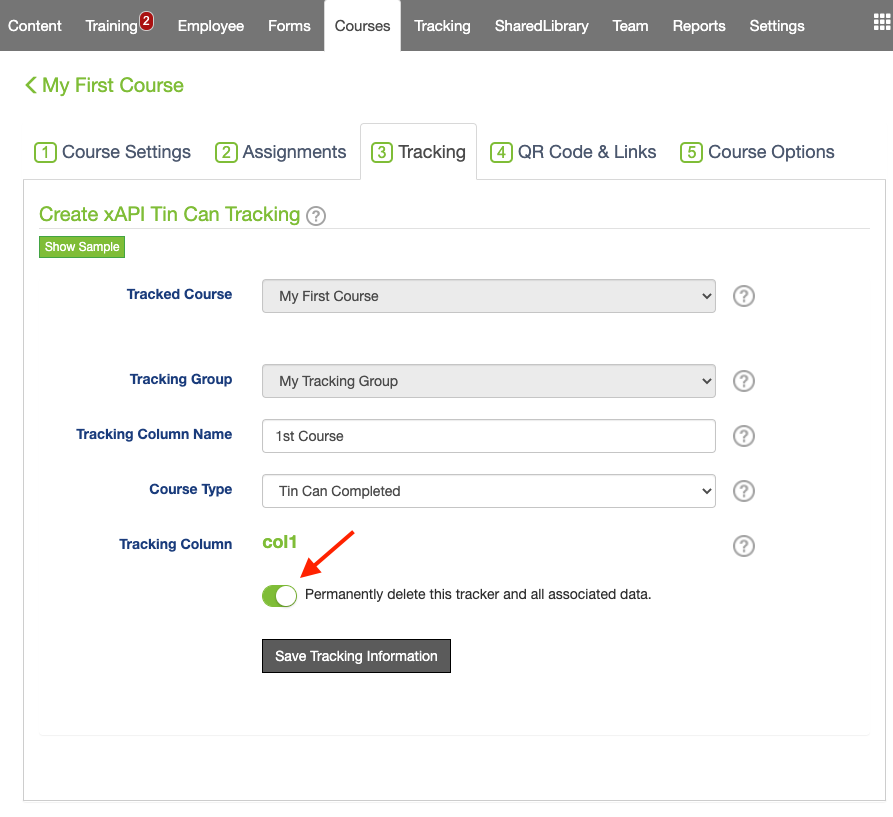This screenshot has height=817, width=893.
Task: Click help icon for Course Type
Action: pos(743,491)
